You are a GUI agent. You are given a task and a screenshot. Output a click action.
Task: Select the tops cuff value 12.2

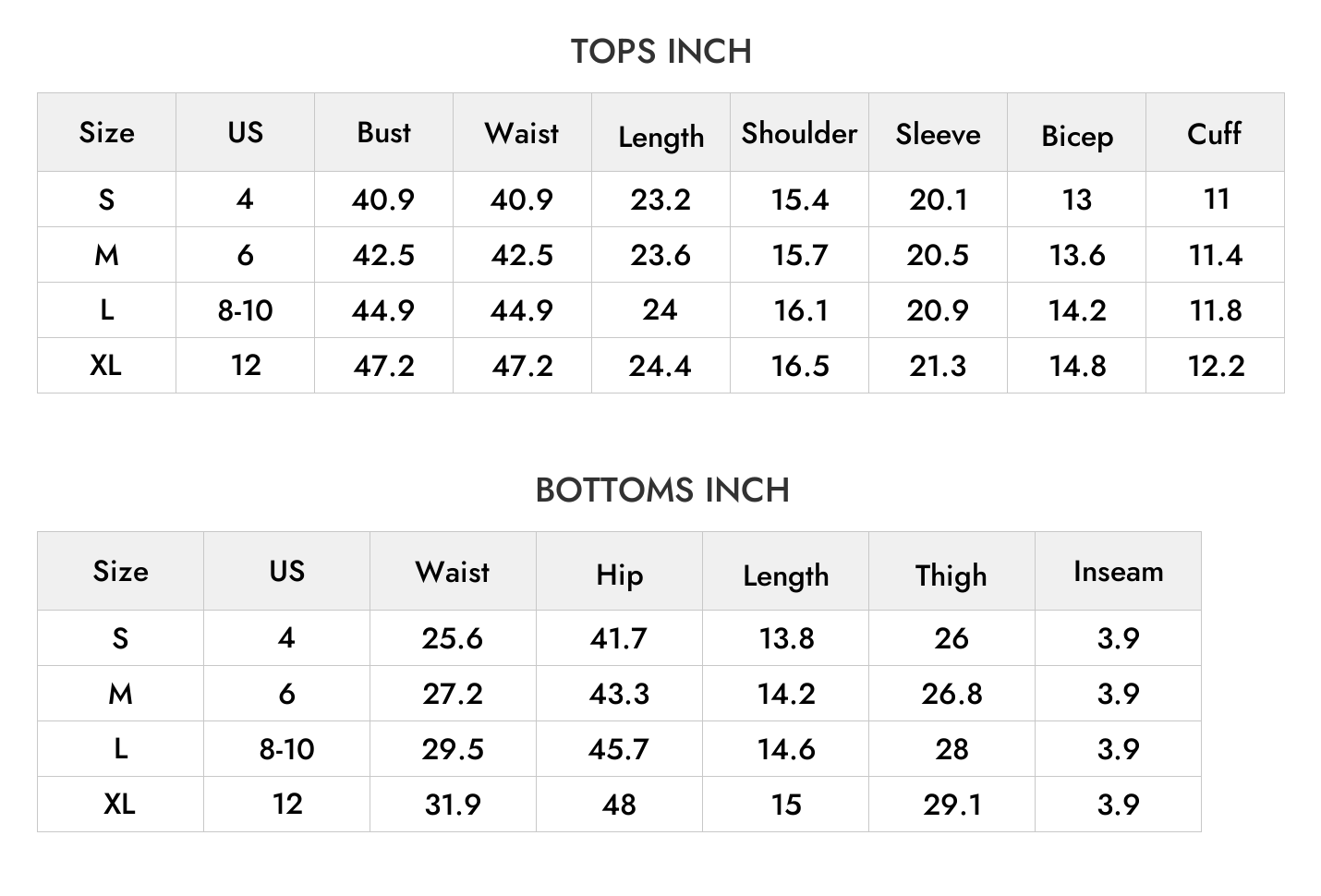1216,366
